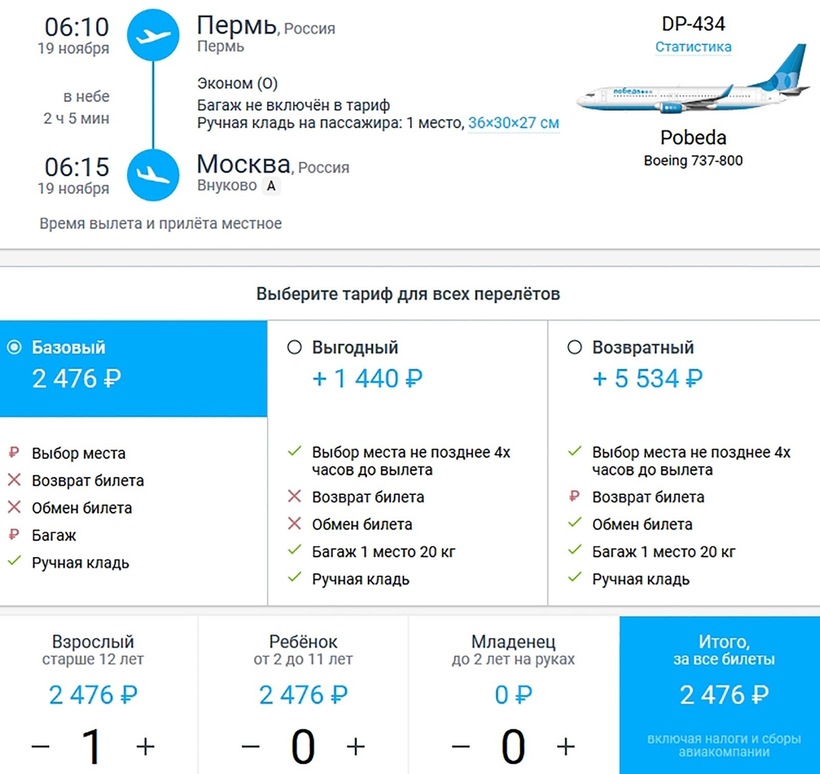
Task: Decrease the Младенец passenger count
Action: coord(460,746)
